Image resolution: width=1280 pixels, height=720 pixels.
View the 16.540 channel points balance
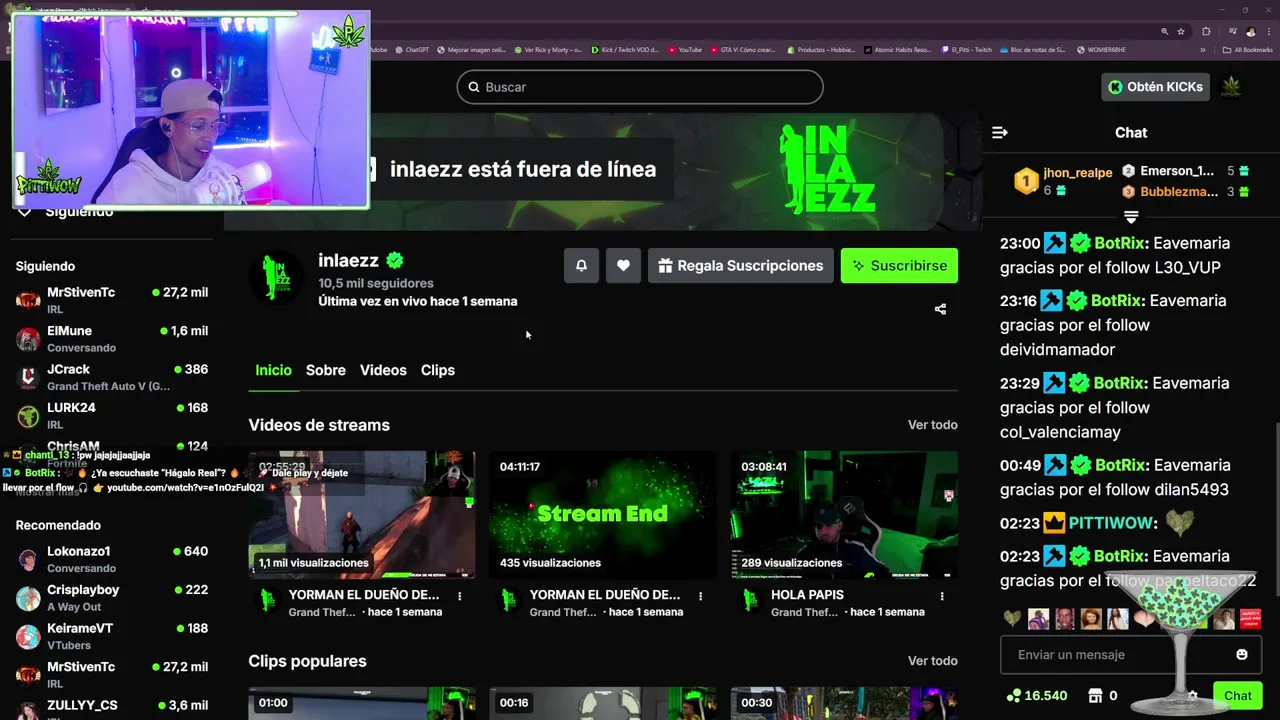(1036, 695)
